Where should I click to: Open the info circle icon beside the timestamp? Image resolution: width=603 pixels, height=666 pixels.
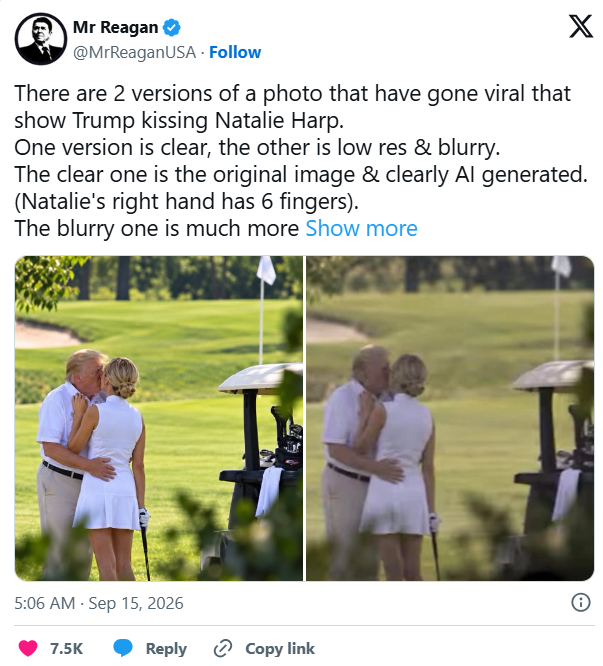580,602
